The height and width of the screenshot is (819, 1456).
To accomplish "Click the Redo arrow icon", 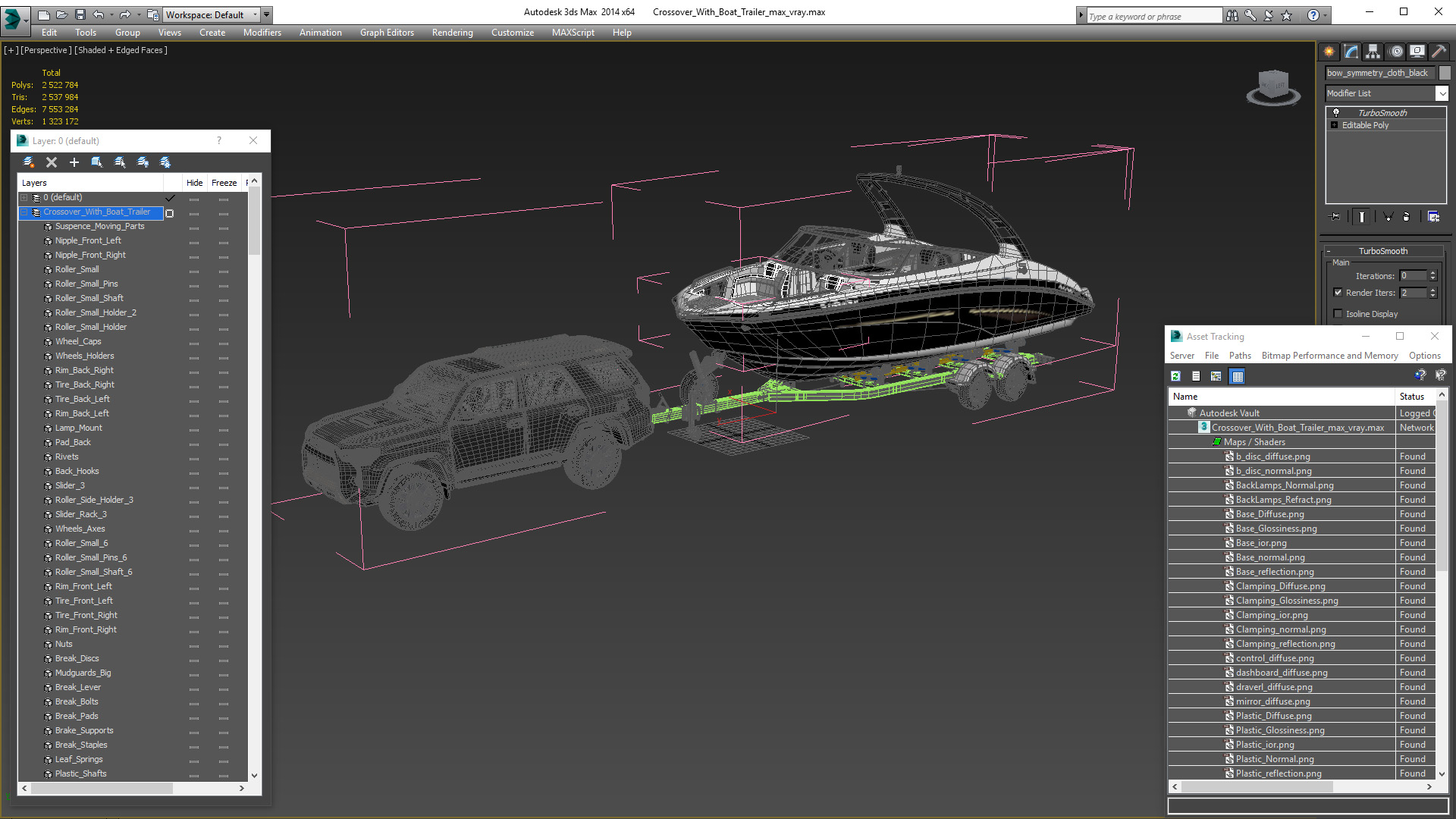I will click(125, 14).
